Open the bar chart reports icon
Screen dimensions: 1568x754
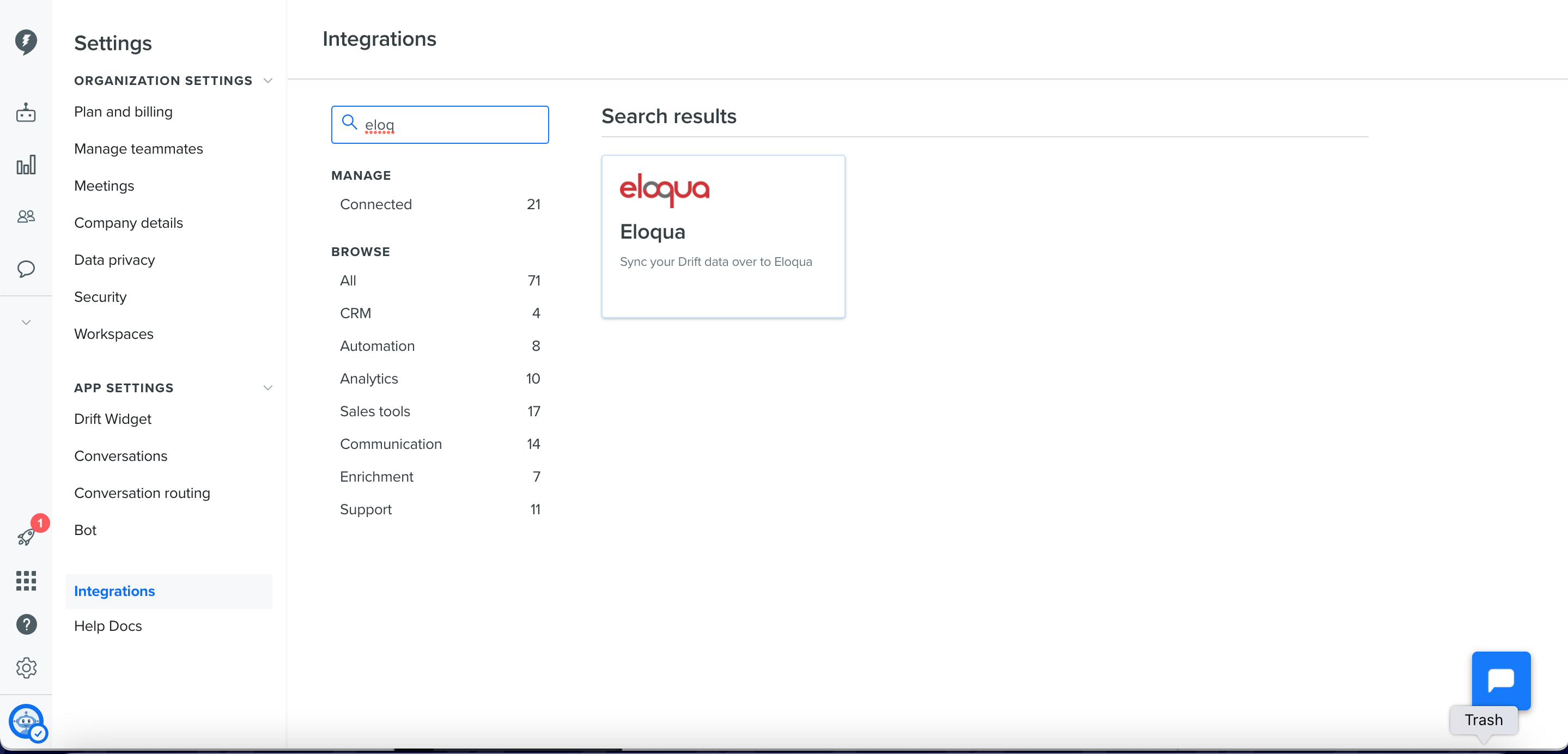[x=26, y=165]
